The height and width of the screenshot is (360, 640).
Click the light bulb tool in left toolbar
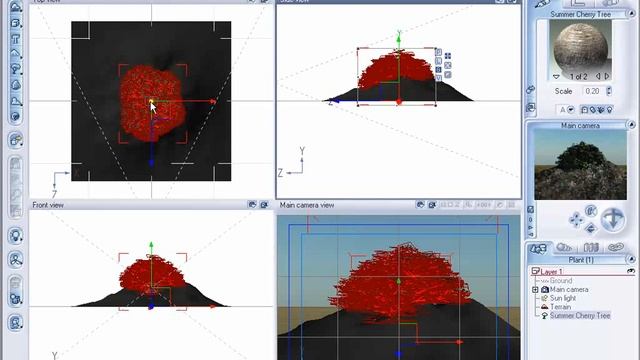tap(16, 236)
